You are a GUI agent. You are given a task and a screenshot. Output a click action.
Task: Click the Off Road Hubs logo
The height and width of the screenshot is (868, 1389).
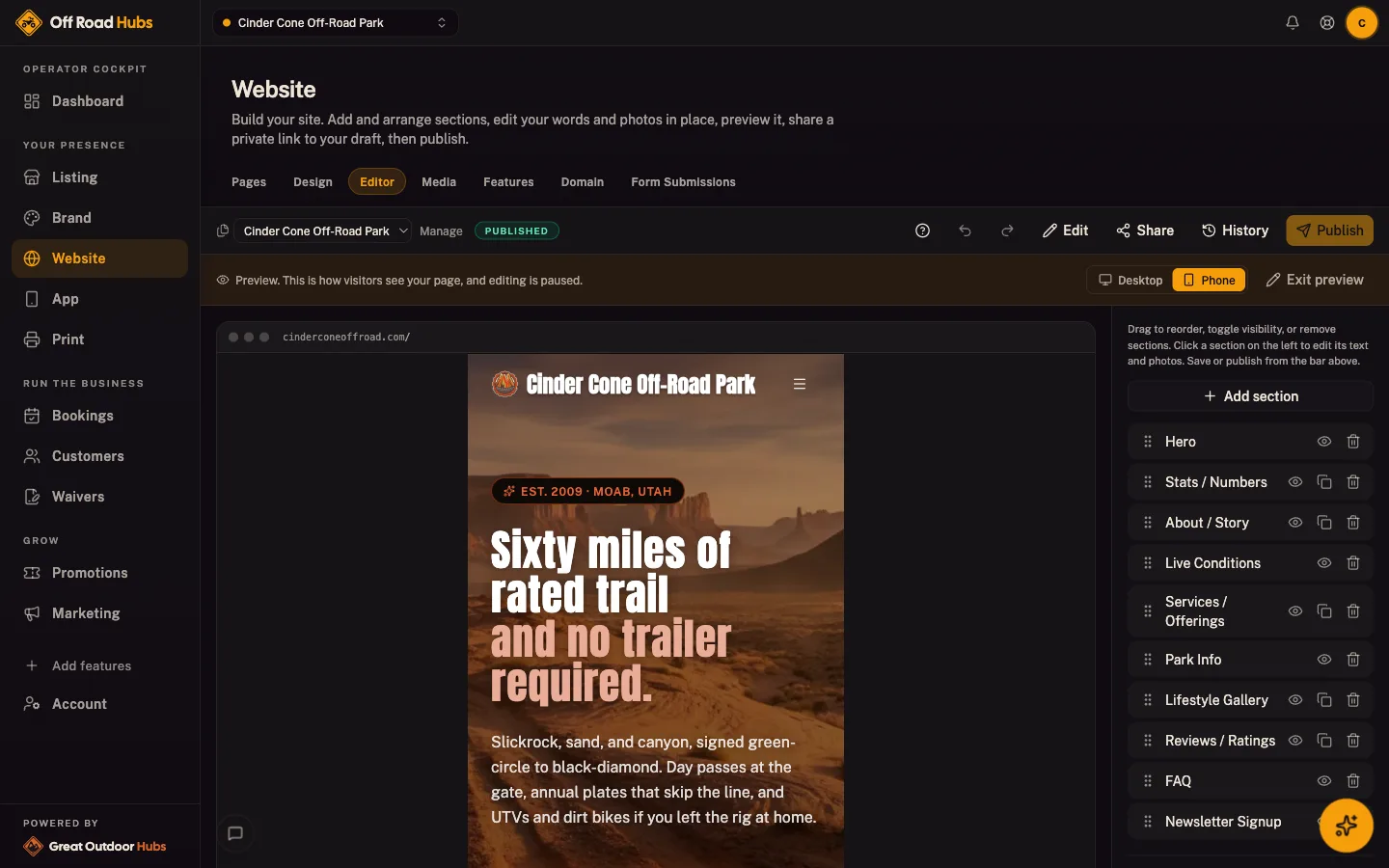(85, 22)
